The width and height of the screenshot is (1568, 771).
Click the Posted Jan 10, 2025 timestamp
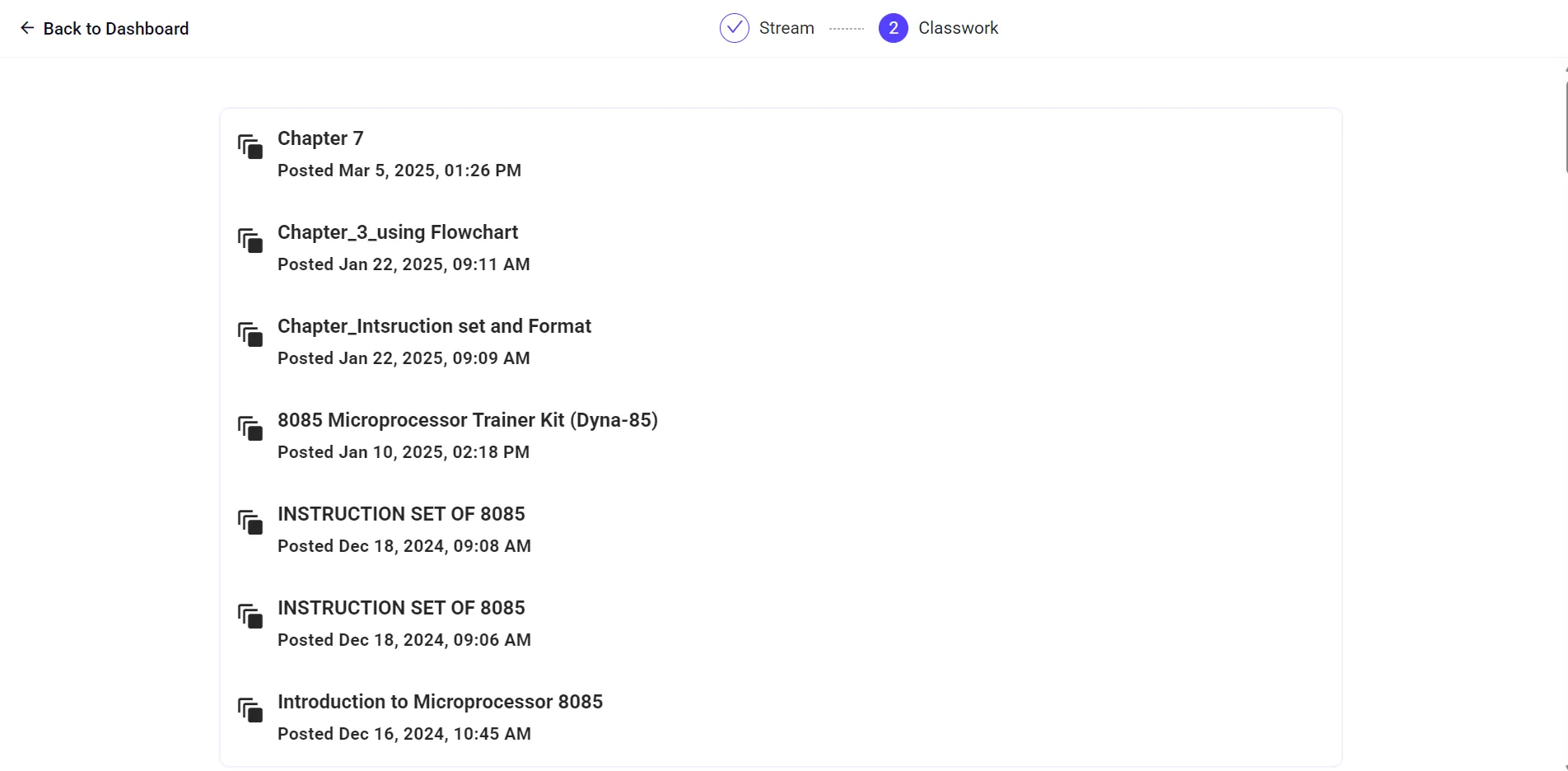click(404, 452)
